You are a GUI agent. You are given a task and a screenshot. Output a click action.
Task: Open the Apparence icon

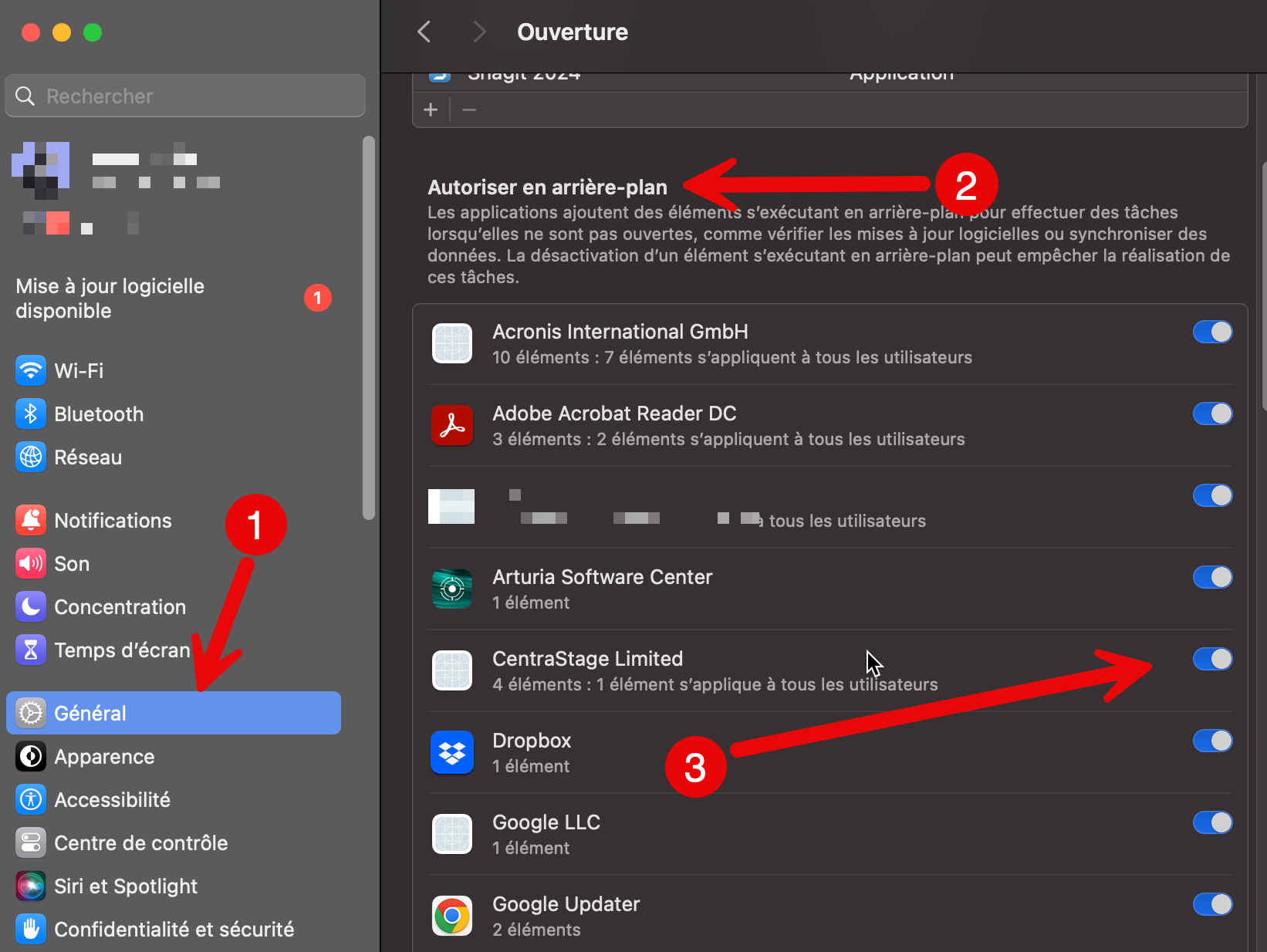click(31, 757)
